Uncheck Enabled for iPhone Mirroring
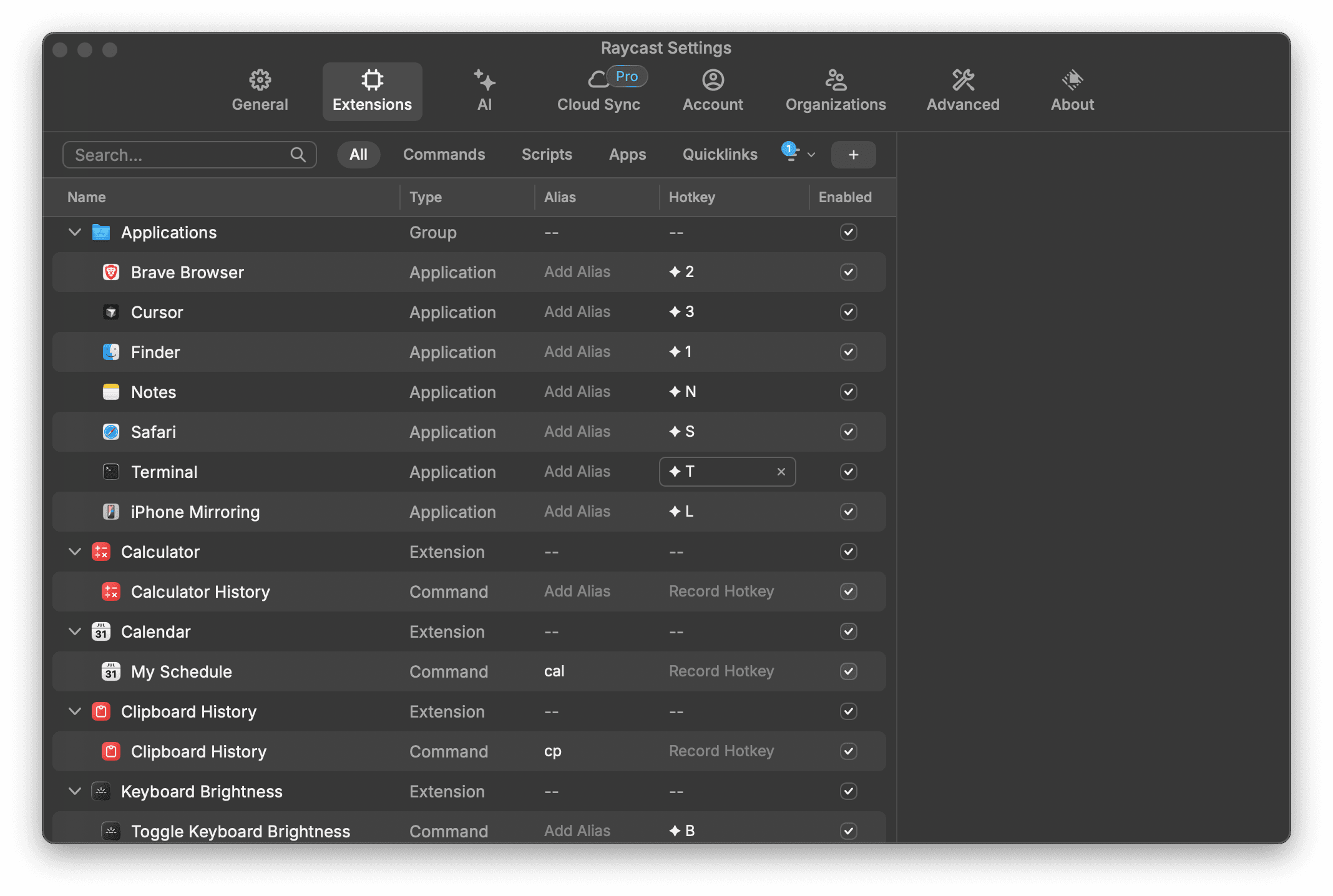Screen dimensions: 1333x896 [849, 512]
